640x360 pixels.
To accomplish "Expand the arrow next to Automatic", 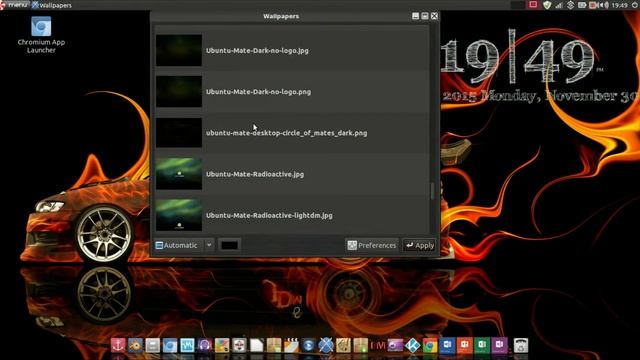I will click(209, 245).
